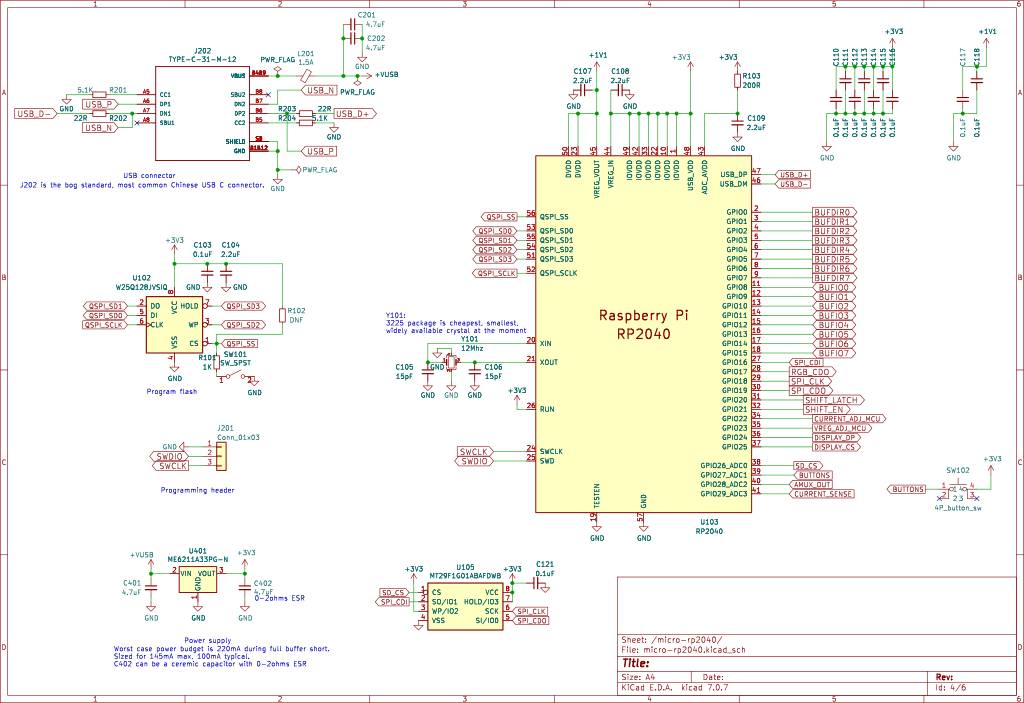Select the AMUX_OUT net label

812,485
